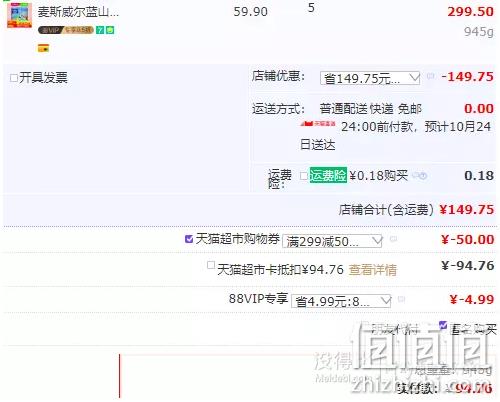Click the 945g weight text
Screen dimensions: 500x402
pyautogui.click(x=479, y=32)
